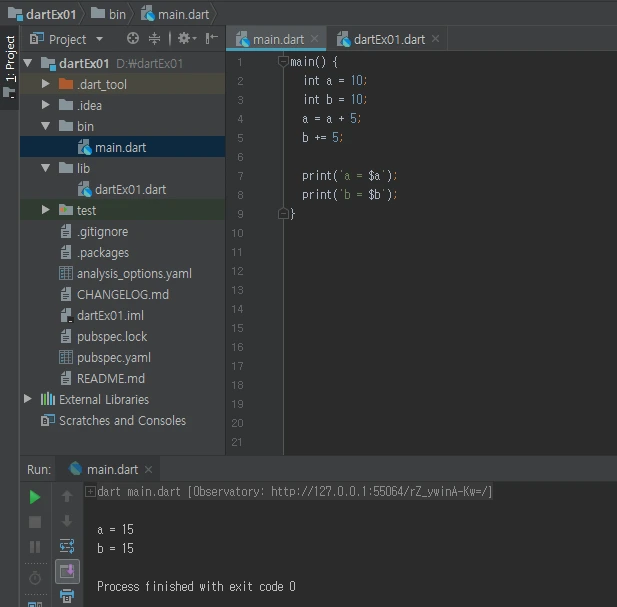This screenshot has width=617, height=607.
Task: Click on print('b = $b') code line
Action: click(x=349, y=195)
